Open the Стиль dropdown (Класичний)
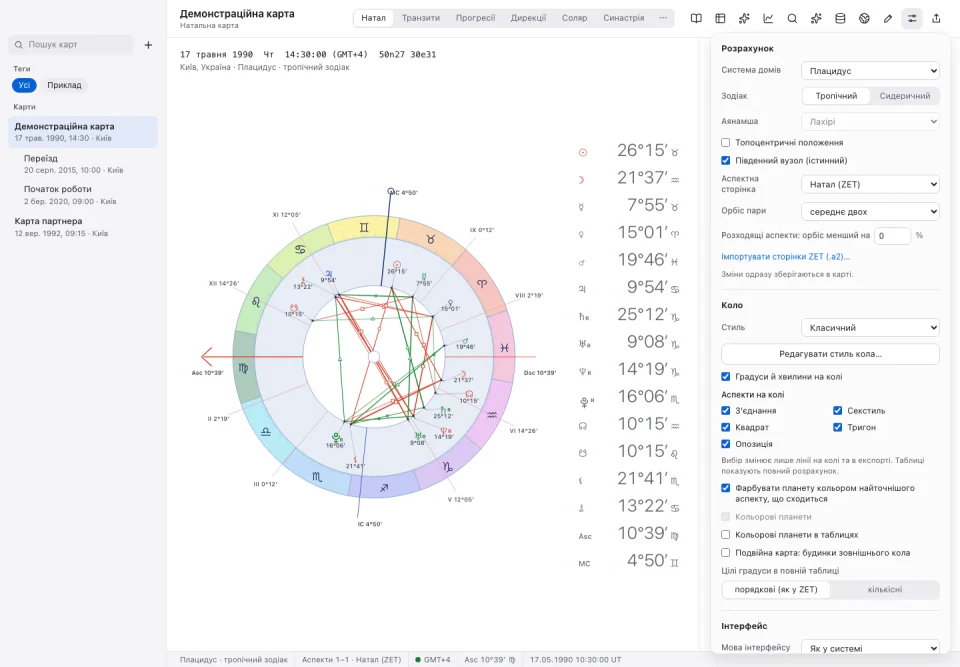This screenshot has height=667, width=960. (x=870, y=328)
